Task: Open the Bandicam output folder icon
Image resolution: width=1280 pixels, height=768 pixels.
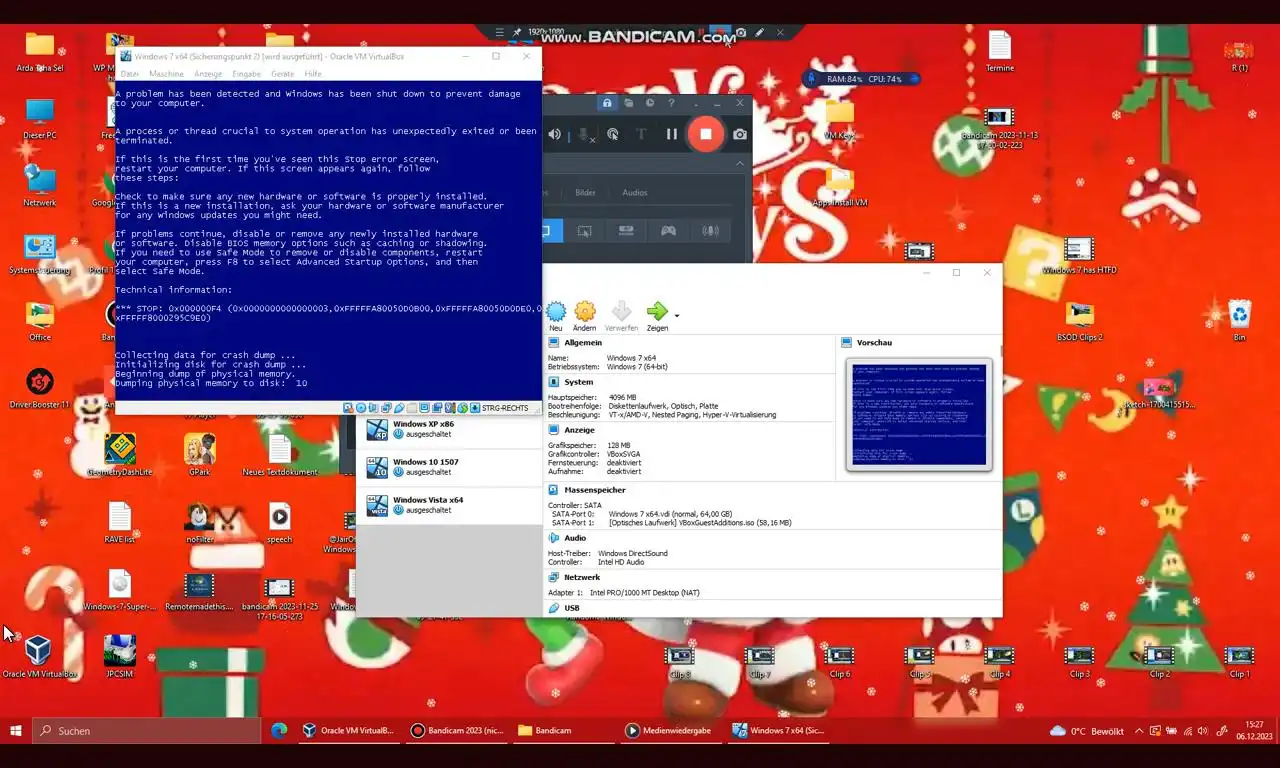Action: pos(628,103)
